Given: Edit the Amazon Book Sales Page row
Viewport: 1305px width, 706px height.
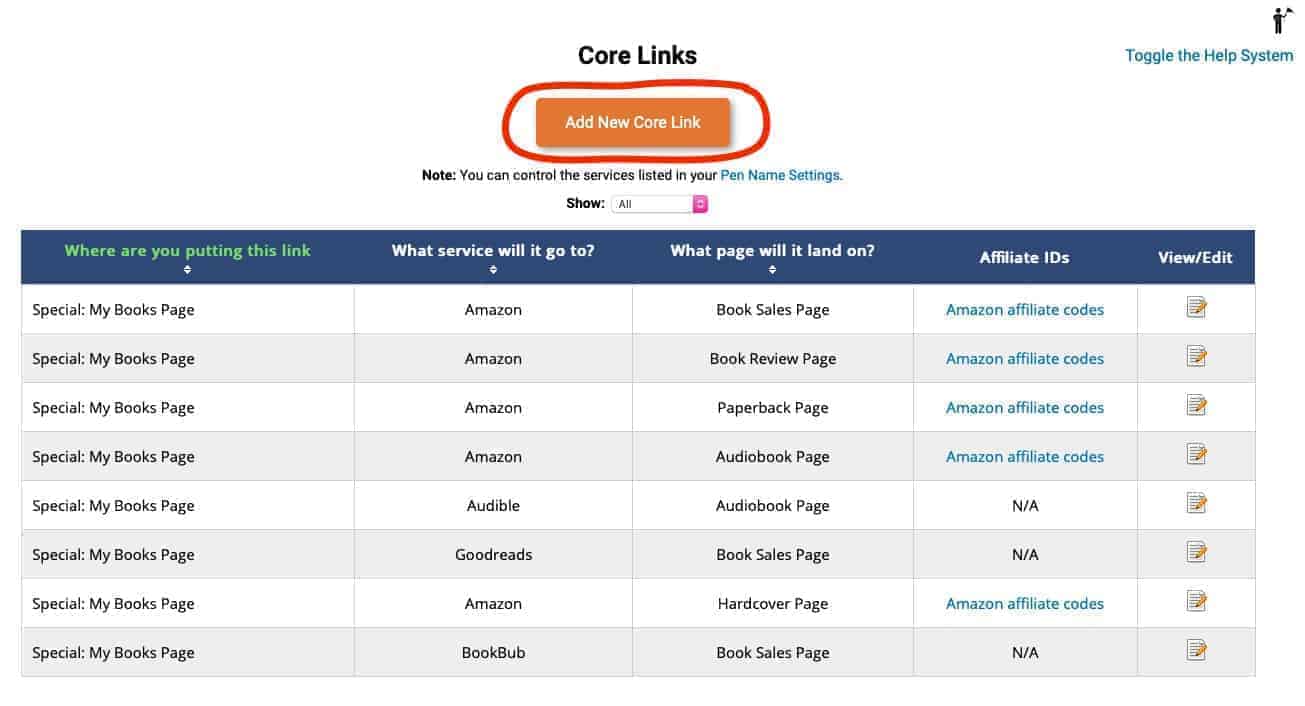Looking at the screenshot, I should (1196, 308).
